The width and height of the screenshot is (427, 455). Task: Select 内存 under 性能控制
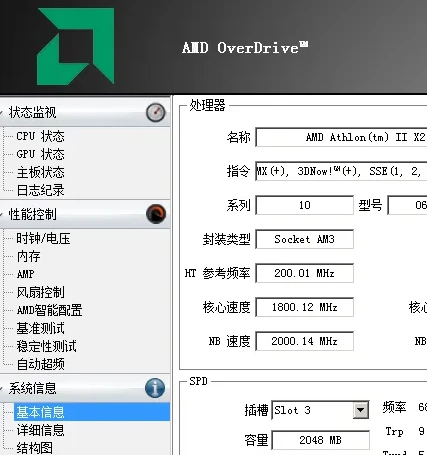pos(28,256)
